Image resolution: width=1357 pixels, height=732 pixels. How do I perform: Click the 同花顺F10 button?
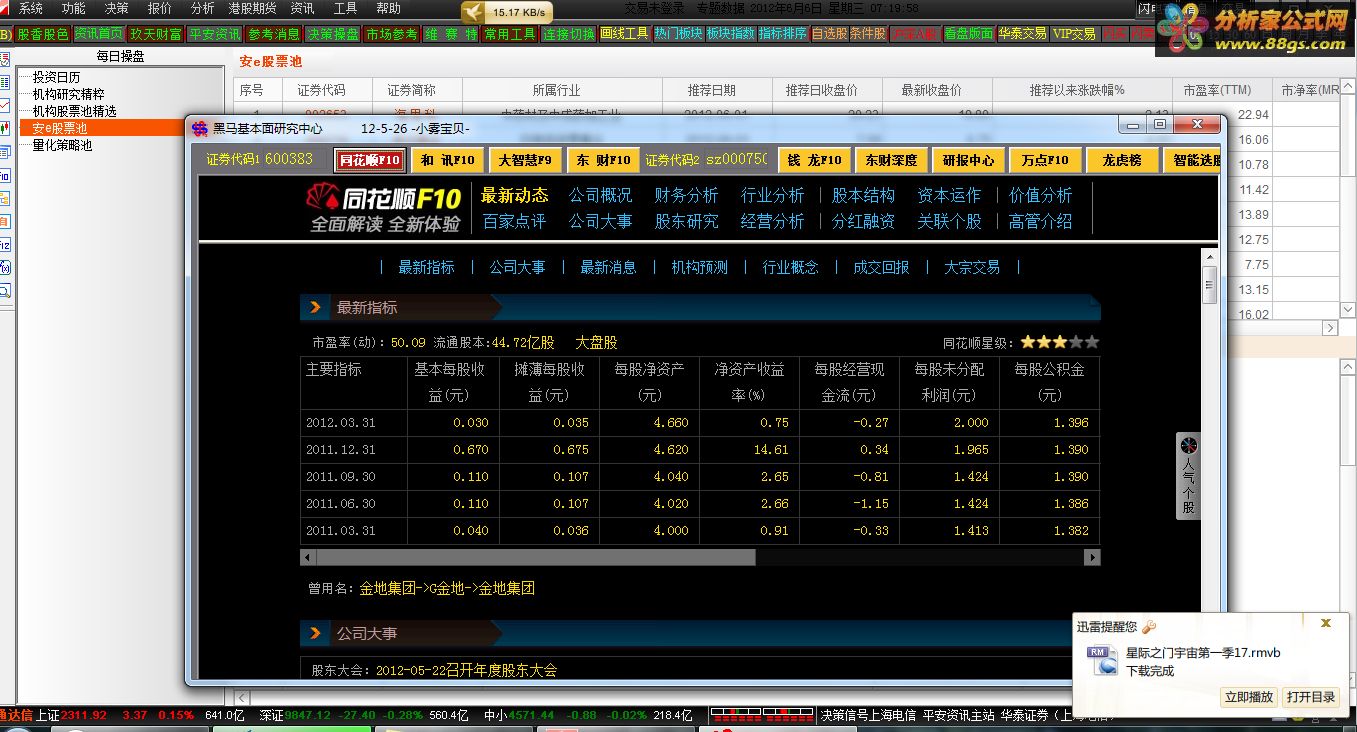click(370, 160)
